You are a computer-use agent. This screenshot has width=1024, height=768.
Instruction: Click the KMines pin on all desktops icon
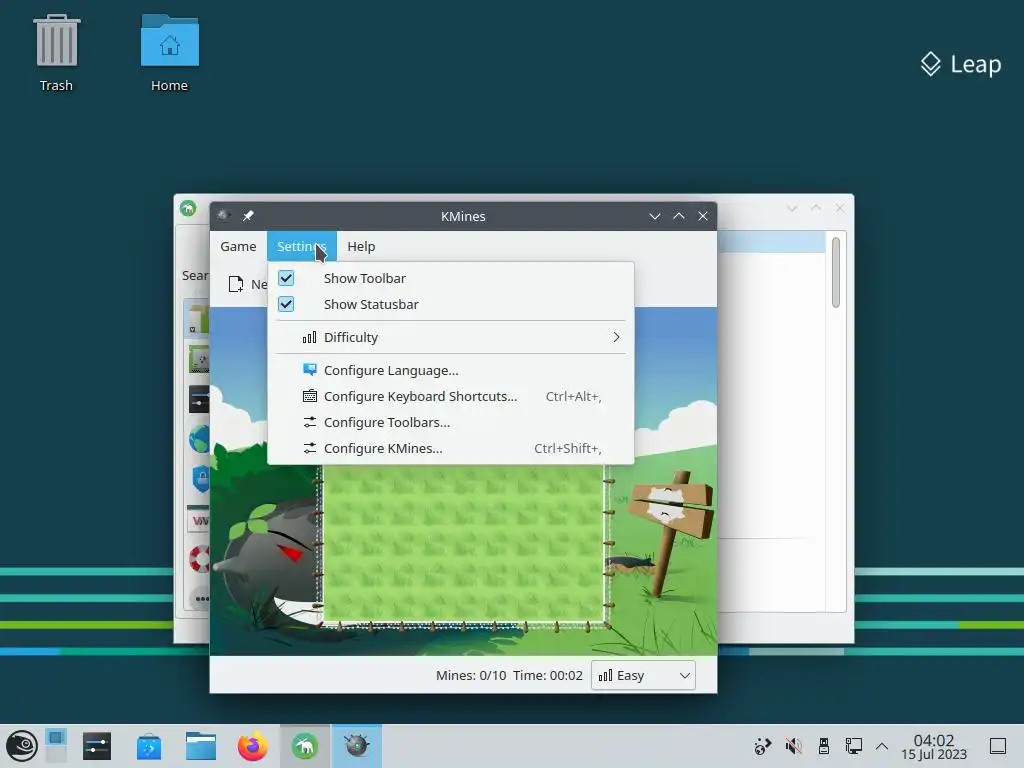pyautogui.click(x=248, y=216)
